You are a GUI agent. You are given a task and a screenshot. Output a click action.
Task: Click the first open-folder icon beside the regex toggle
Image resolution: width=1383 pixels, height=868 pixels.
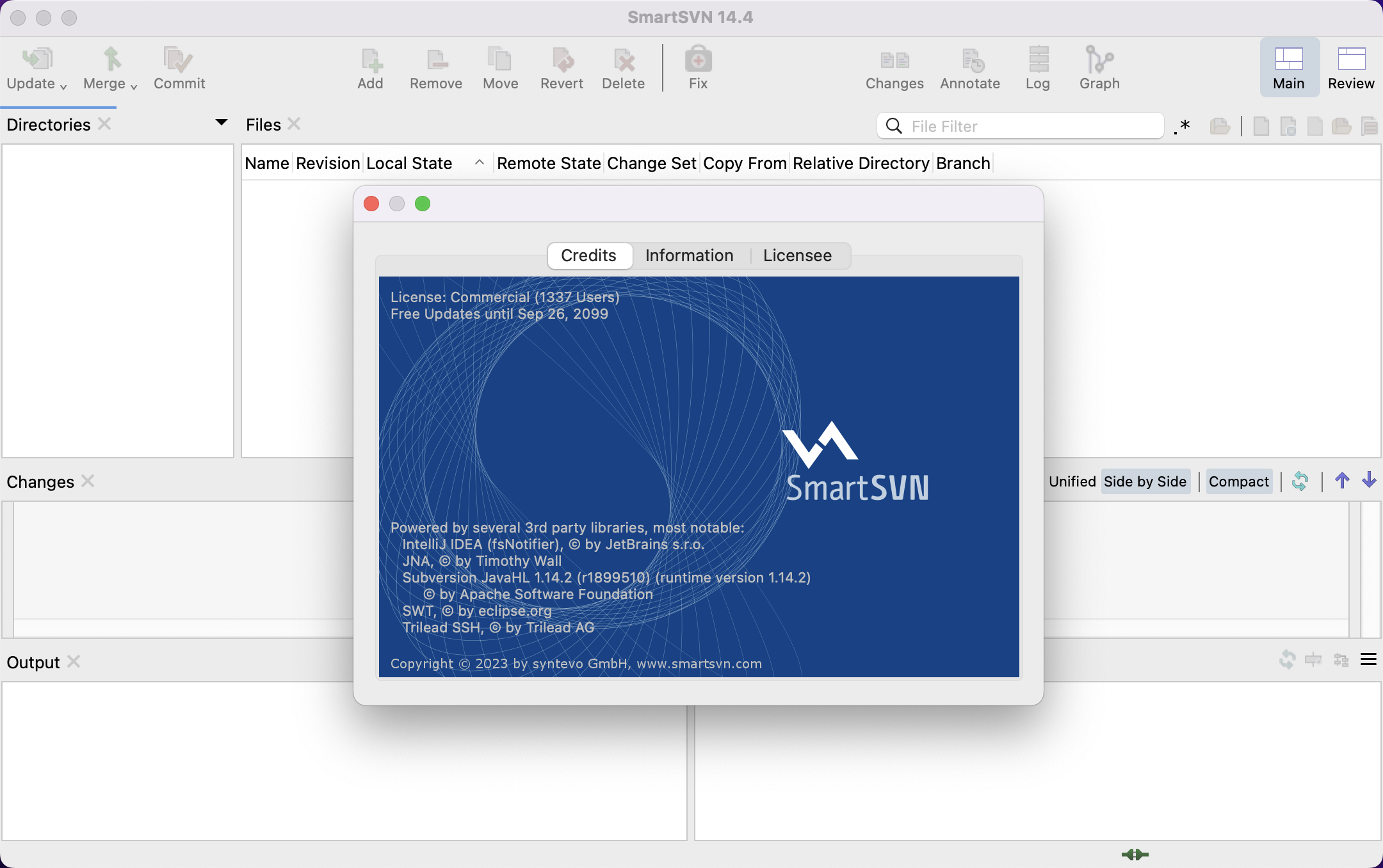(x=1220, y=126)
